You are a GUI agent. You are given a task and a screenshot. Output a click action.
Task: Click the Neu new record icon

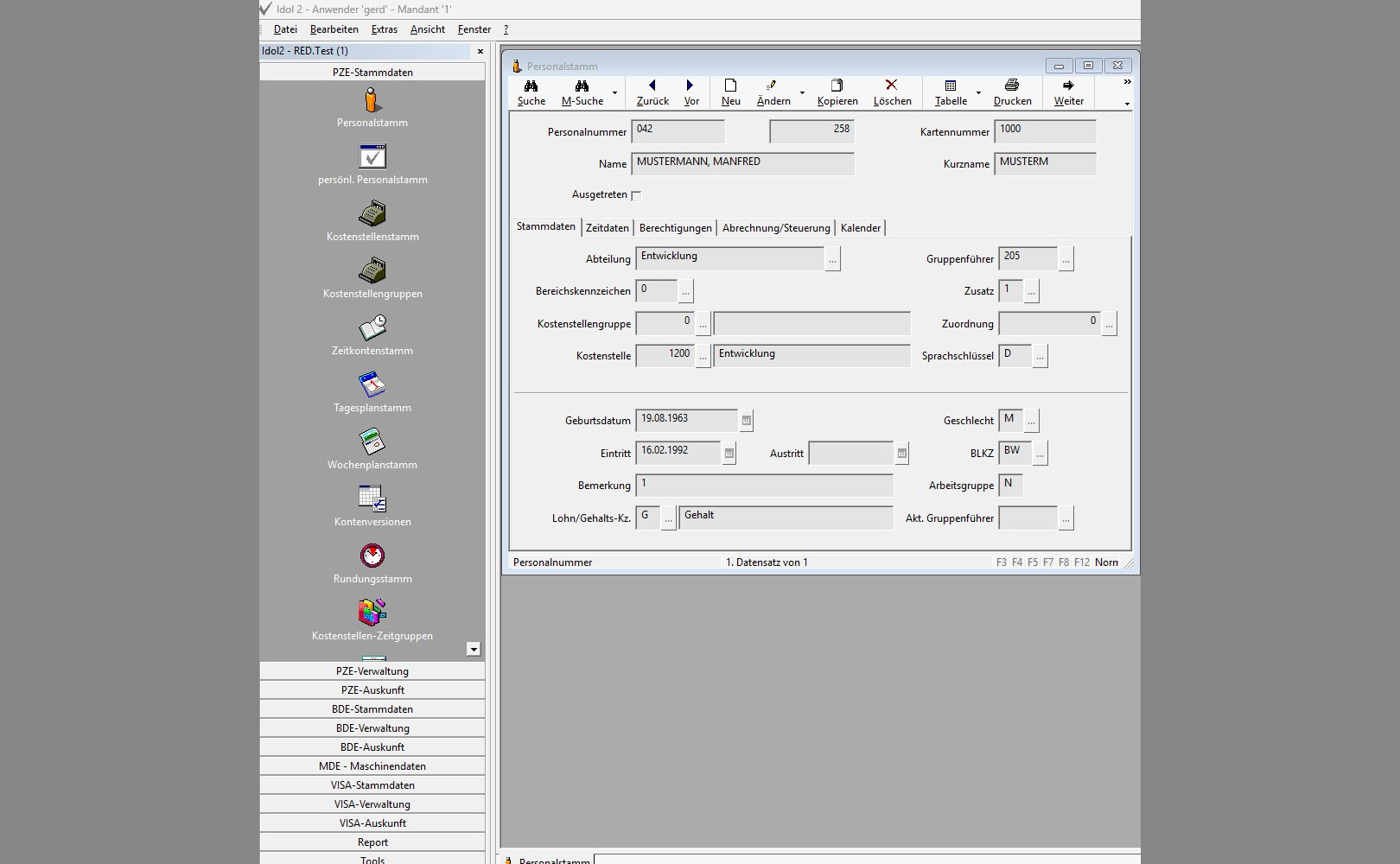point(730,86)
